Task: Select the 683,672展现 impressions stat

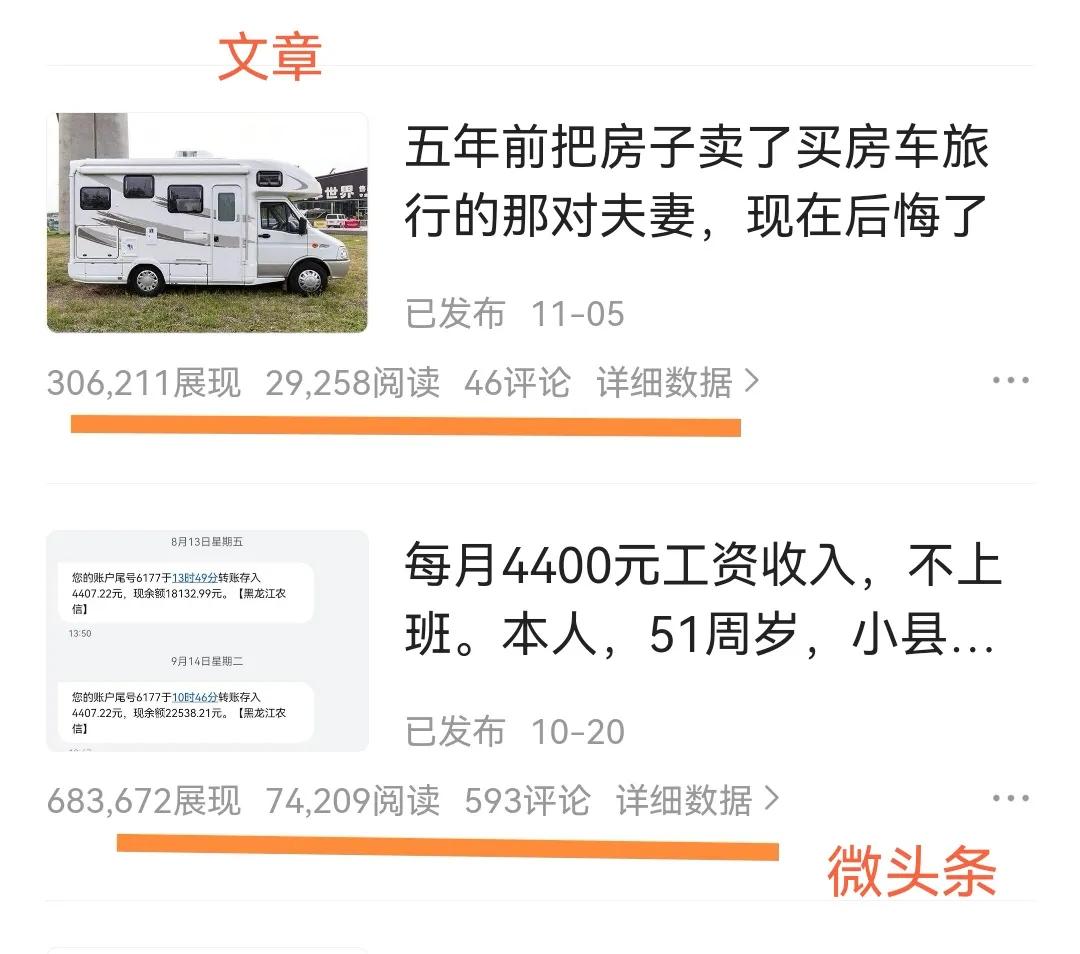Action: 144,800
